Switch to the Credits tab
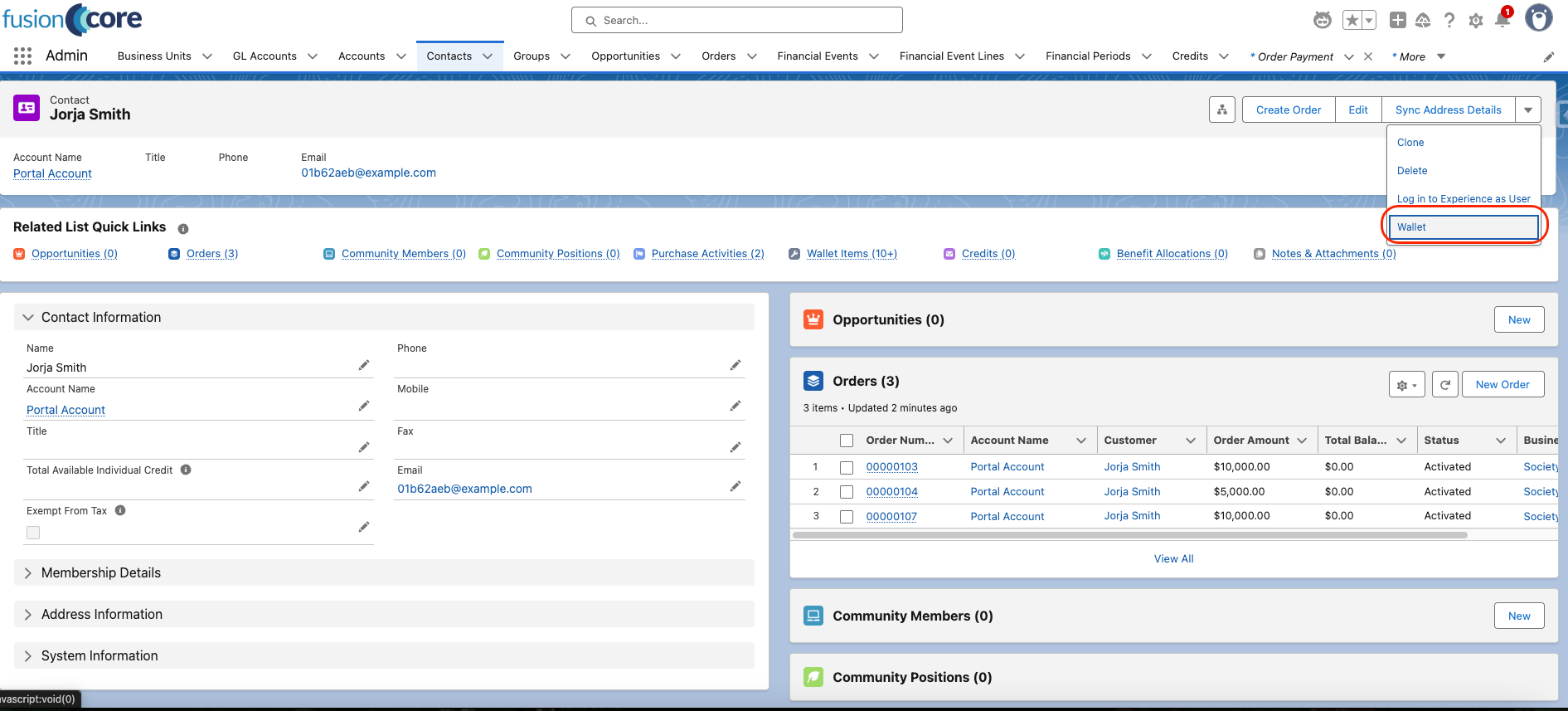This screenshot has height=711, width=1568. click(1190, 56)
